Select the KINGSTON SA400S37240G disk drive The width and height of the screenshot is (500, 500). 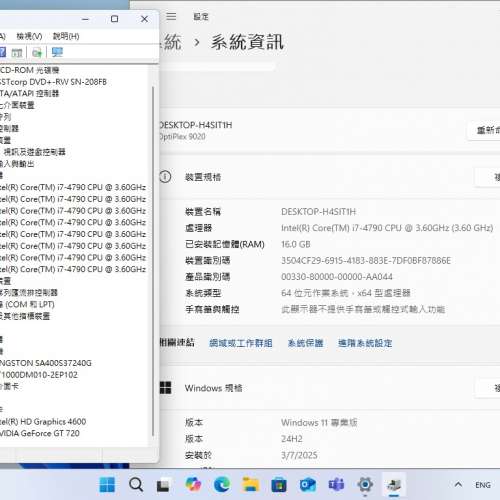tap(46, 363)
